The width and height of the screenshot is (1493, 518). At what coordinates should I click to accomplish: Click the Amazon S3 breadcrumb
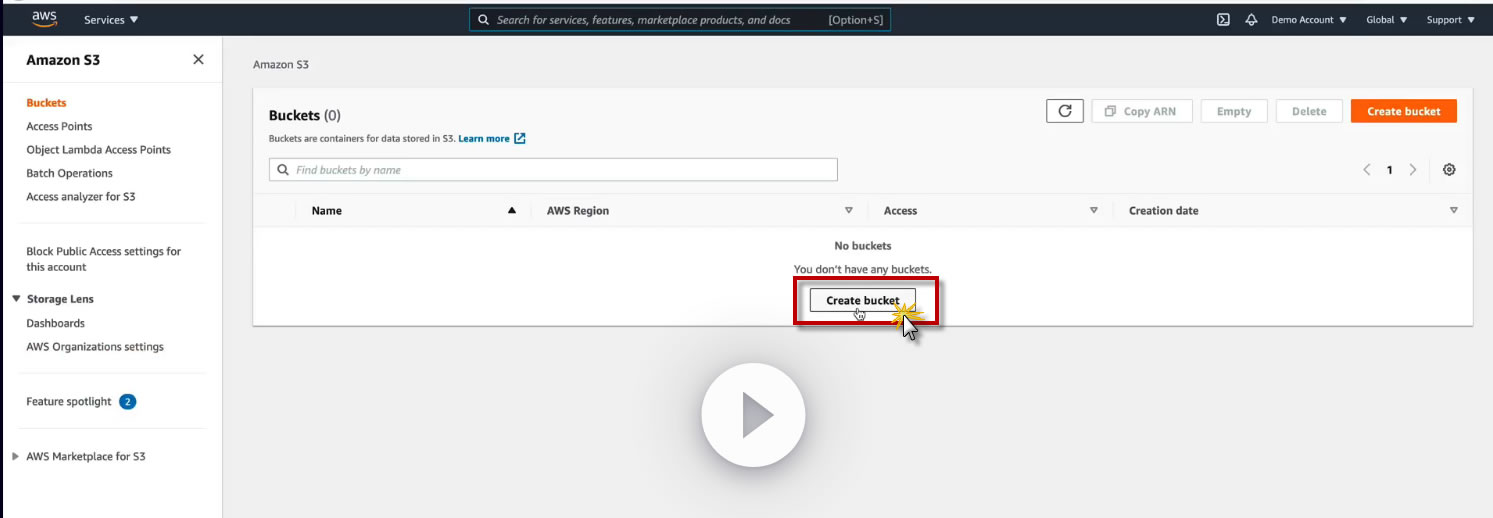(x=281, y=65)
